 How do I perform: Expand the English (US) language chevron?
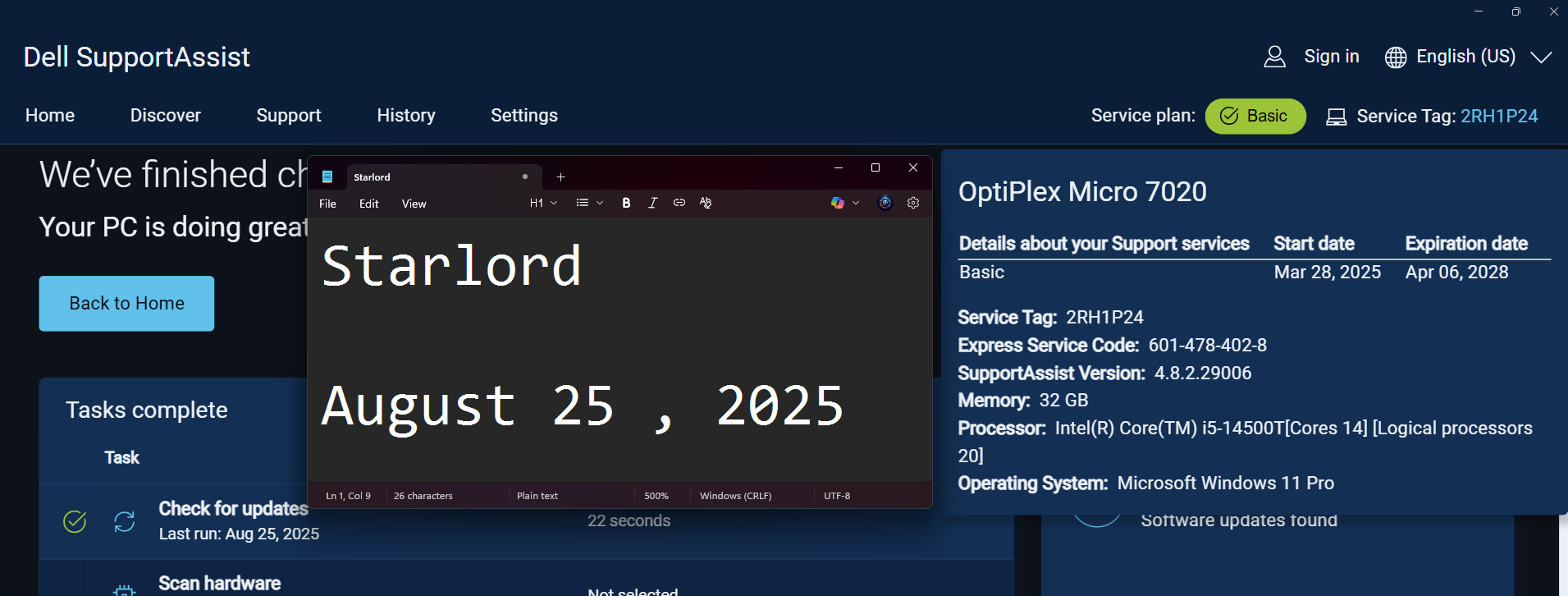(1541, 57)
